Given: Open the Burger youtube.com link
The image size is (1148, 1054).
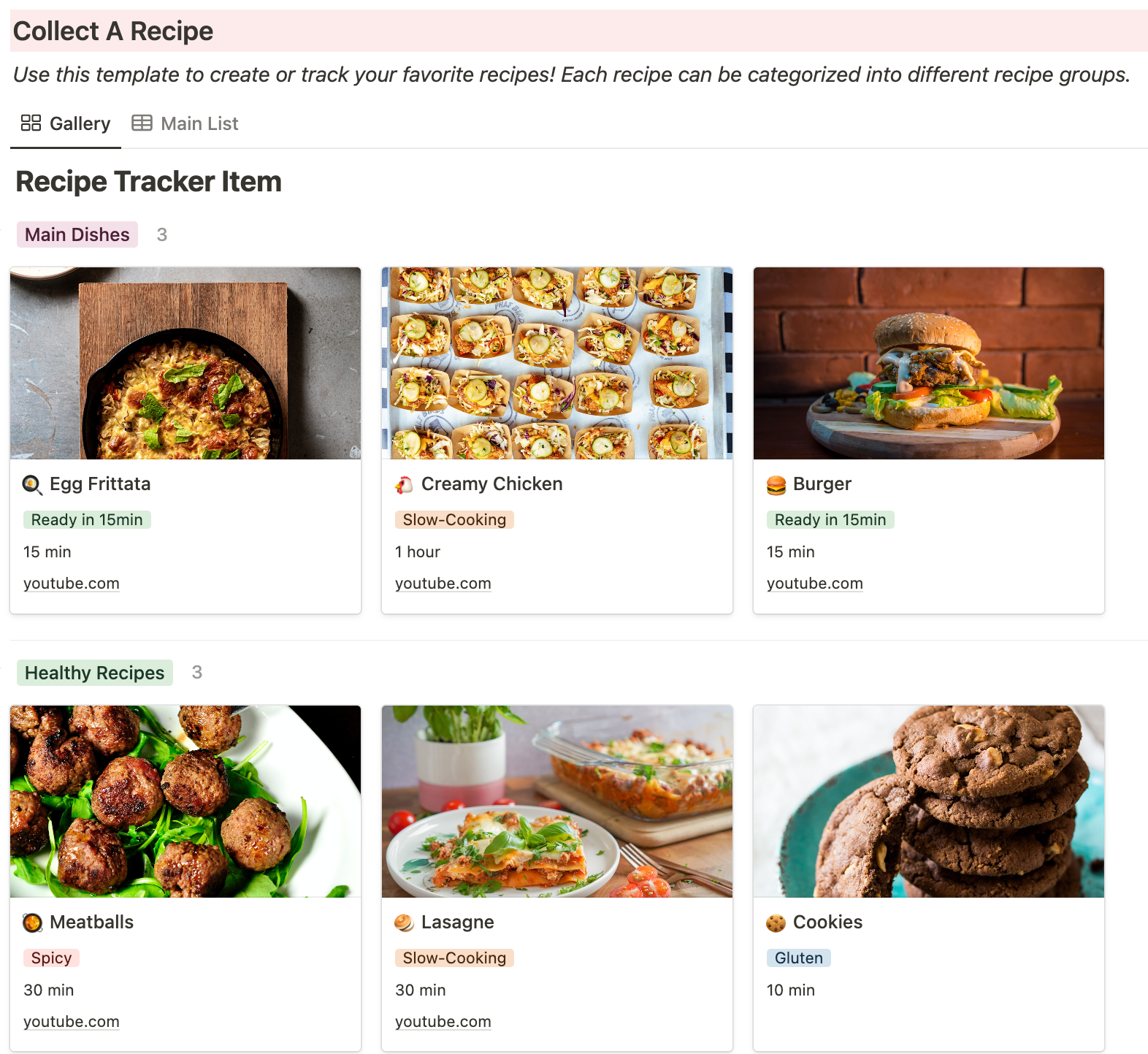Looking at the screenshot, I should click(x=815, y=584).
